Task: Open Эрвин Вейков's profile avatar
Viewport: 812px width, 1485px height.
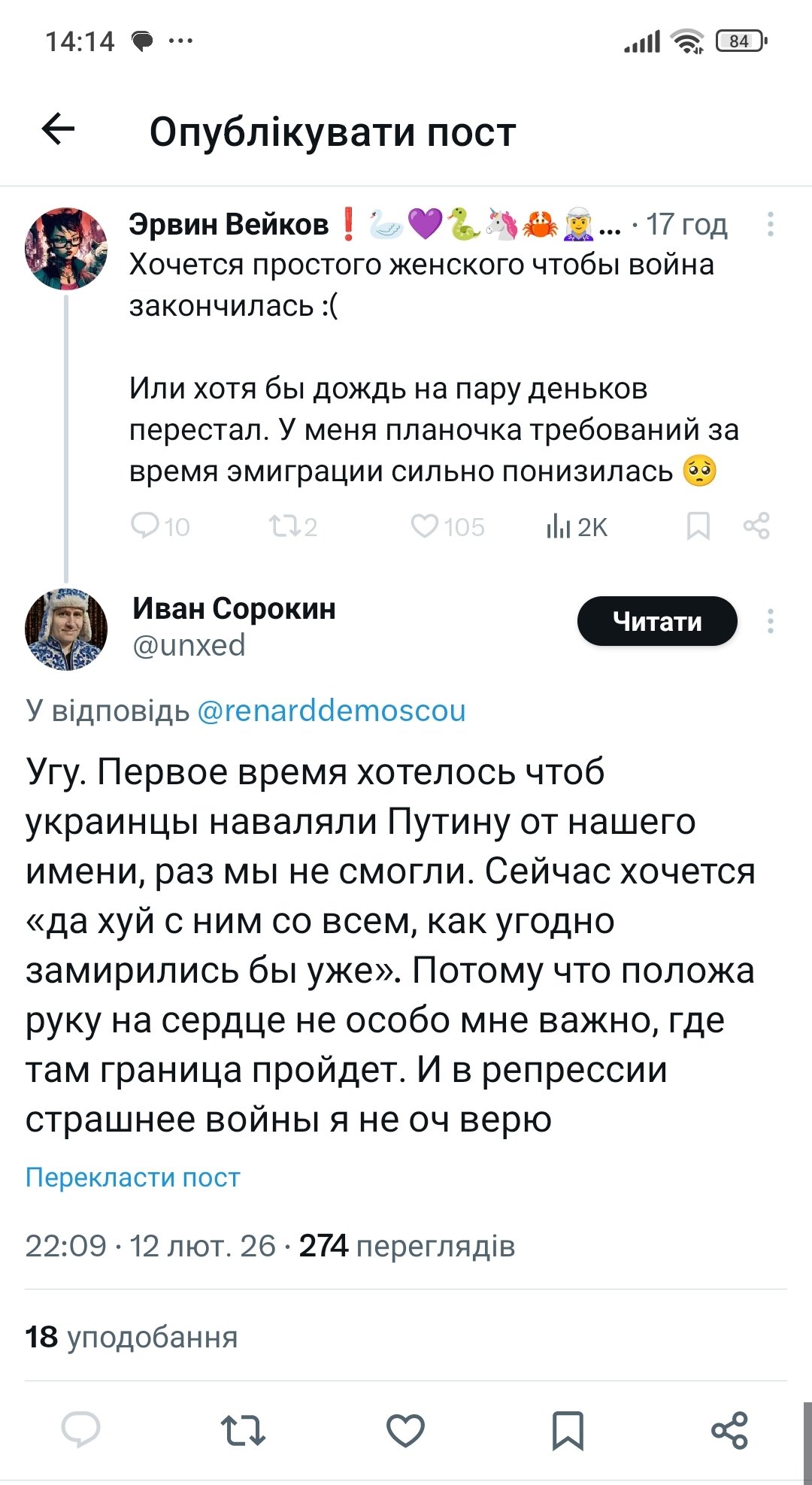Action: tap(66, 249)
